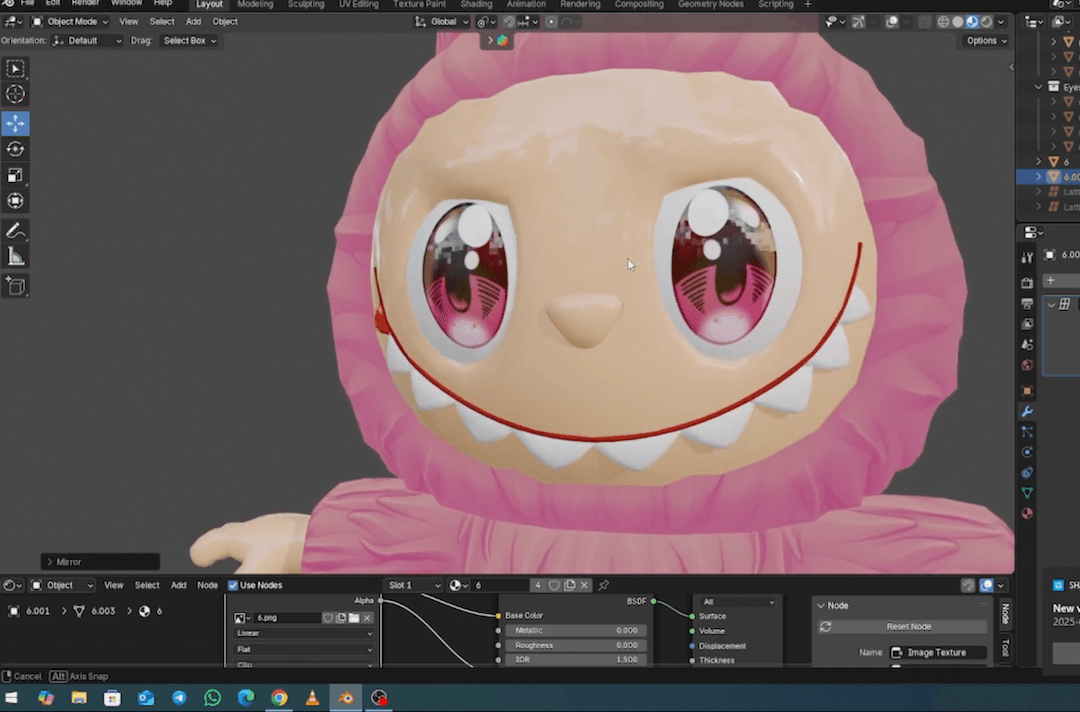Activate the Rotate tool
This screenshot has height=712, width=1080.
tap(16, 149)
